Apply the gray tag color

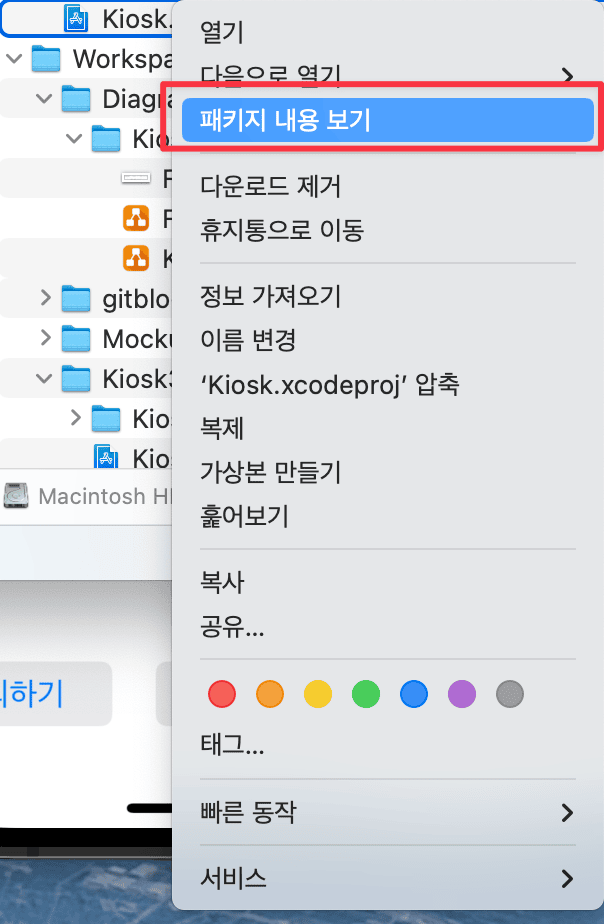point(510,694)
